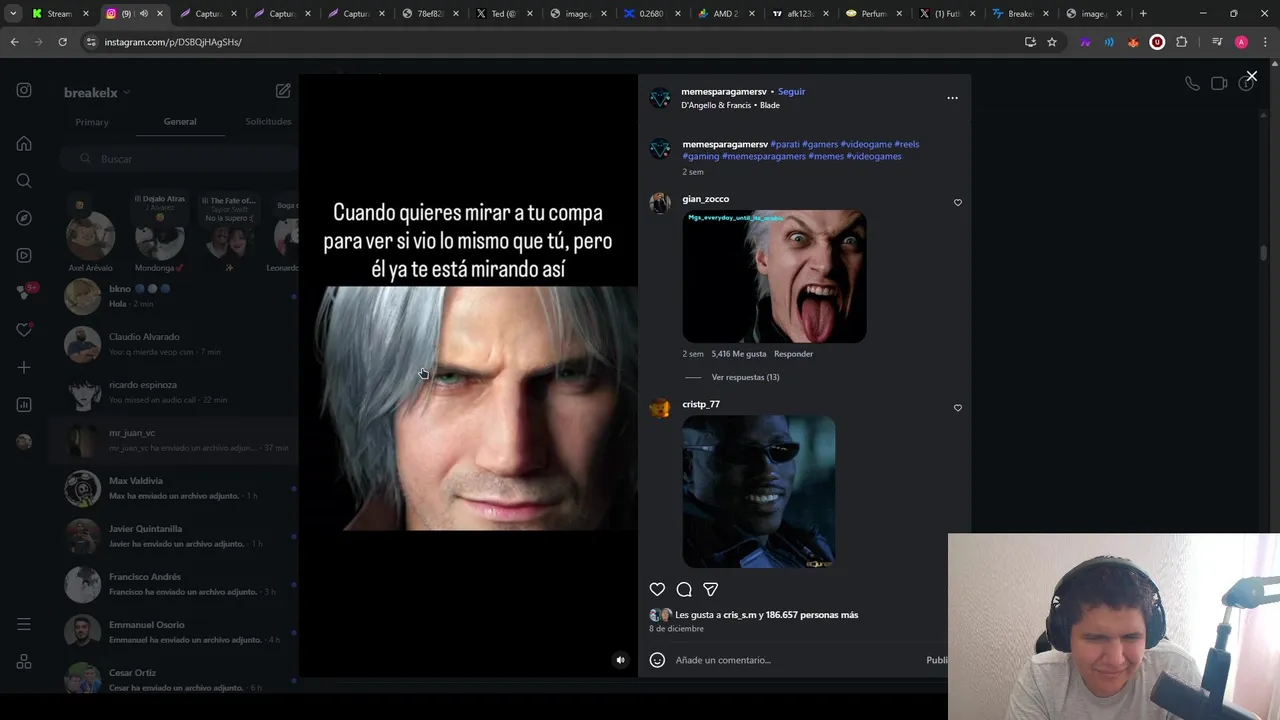The height and width of the screenshot is (720, 1280).
Task: Compose a new message with the pencil icon
Action: [283, 91]
